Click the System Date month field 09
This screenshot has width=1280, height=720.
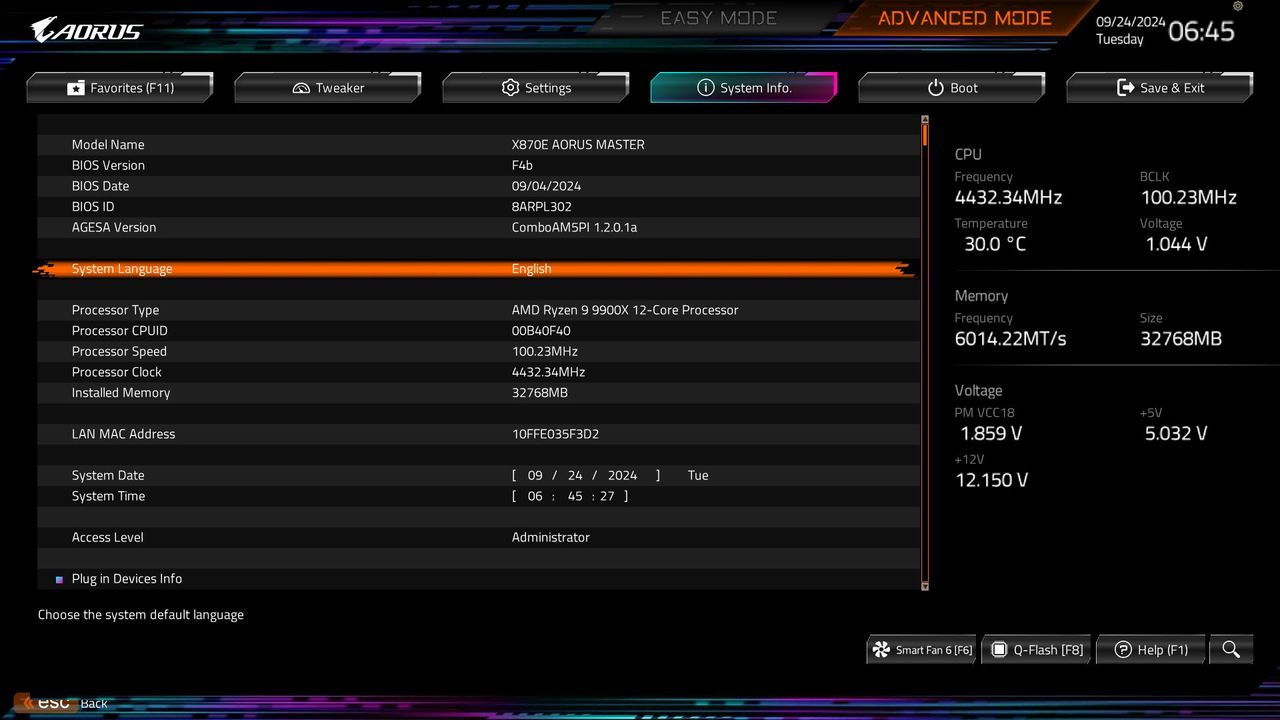coord(535,476)
